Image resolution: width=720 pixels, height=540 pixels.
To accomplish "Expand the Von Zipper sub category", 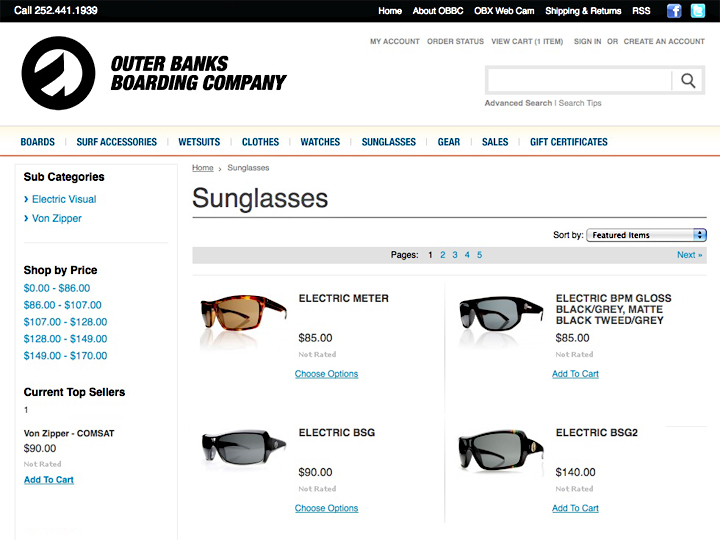I will [57, 218].
